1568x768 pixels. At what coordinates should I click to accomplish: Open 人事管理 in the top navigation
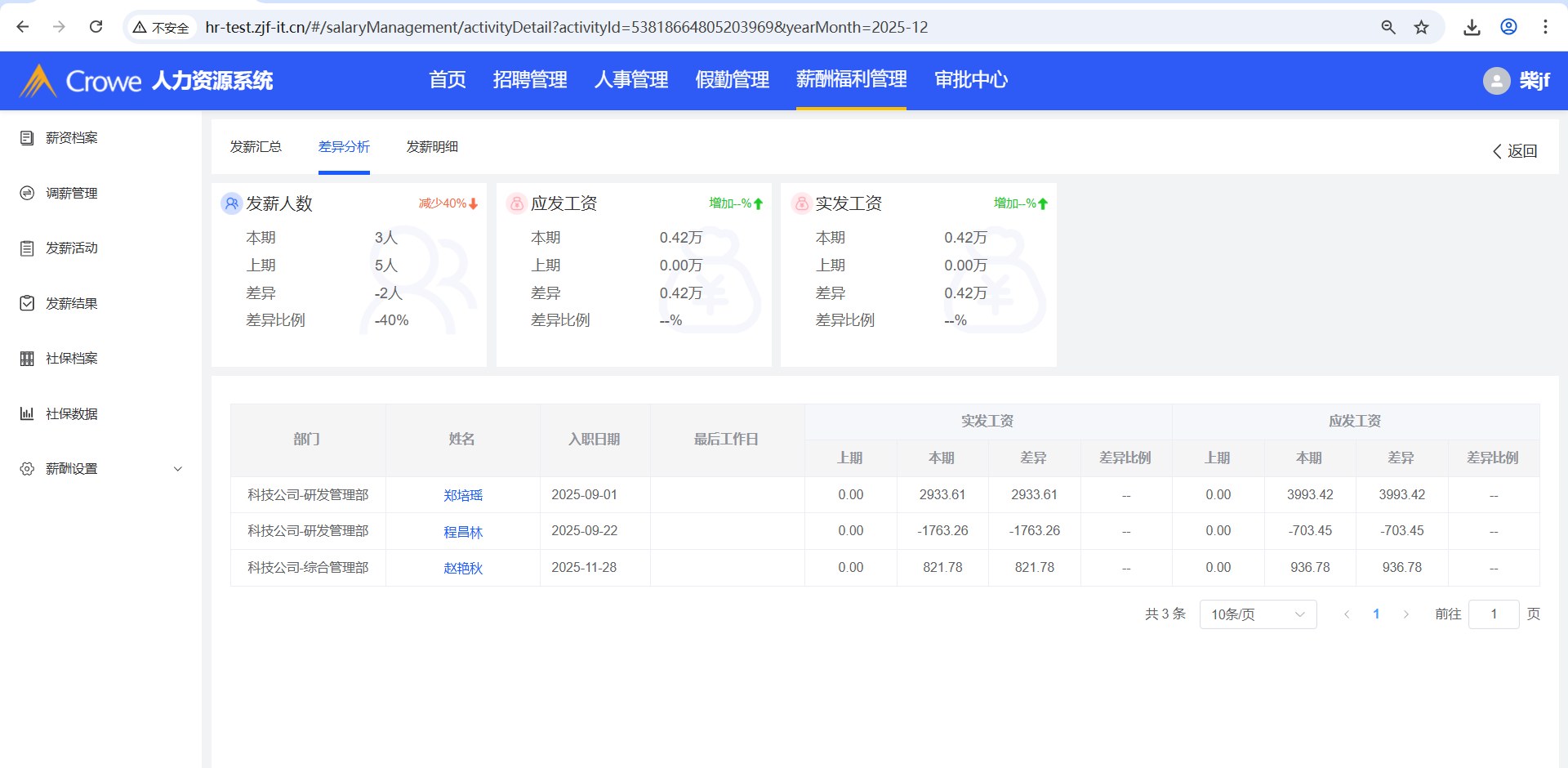click(631, 80)
